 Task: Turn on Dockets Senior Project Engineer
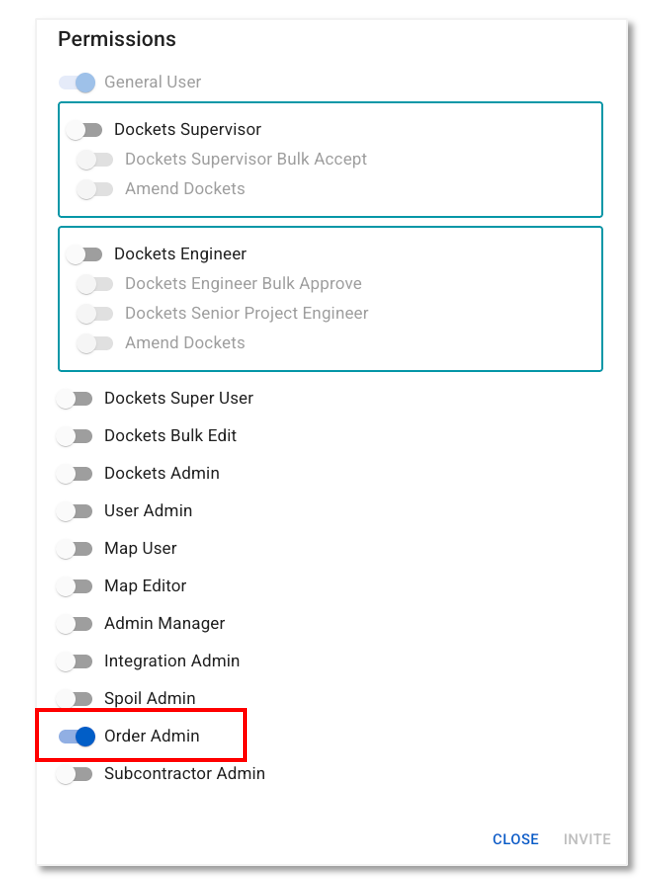[x=96, y=313]
